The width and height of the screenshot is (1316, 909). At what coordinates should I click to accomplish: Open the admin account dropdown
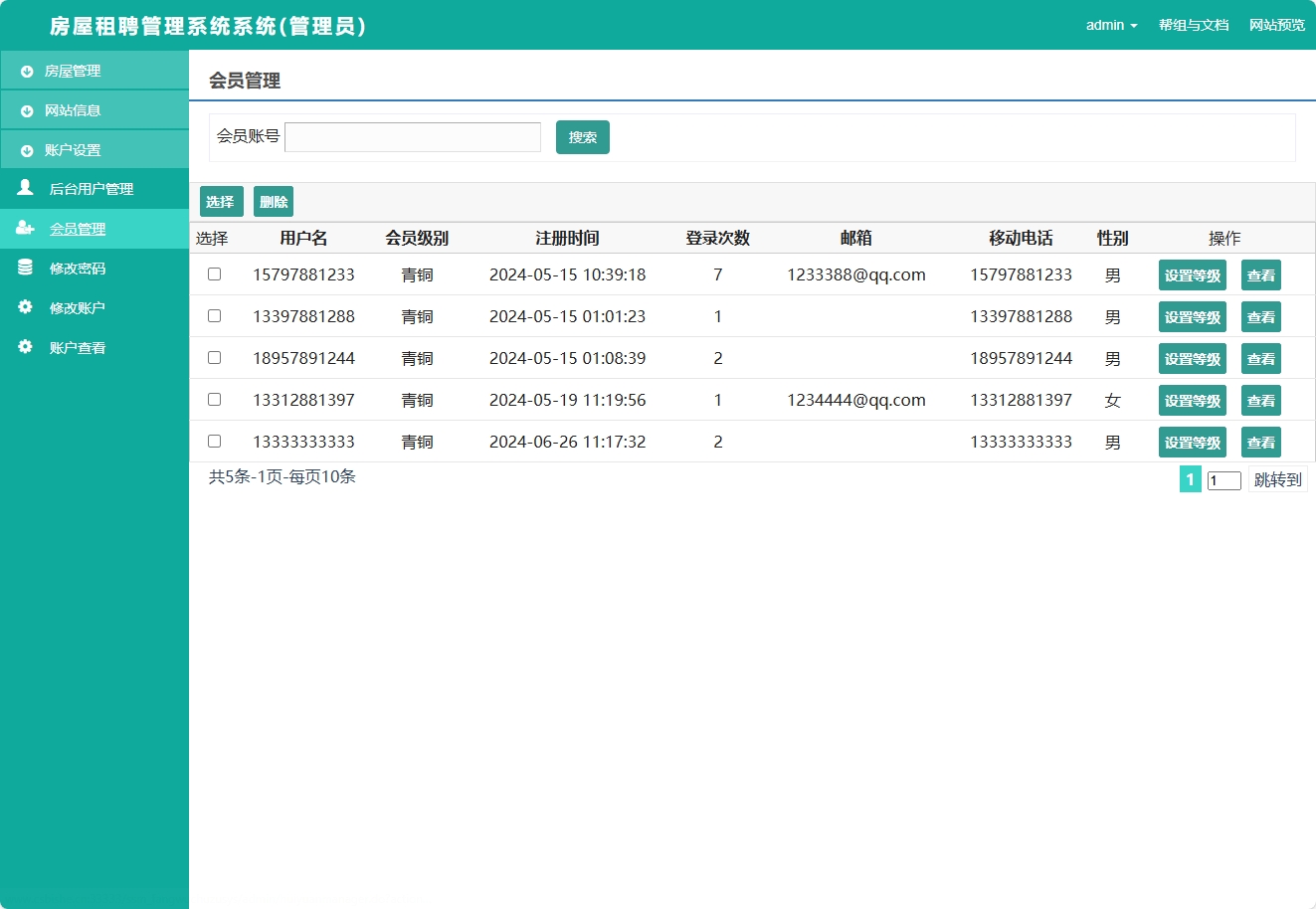point(1111,25)
